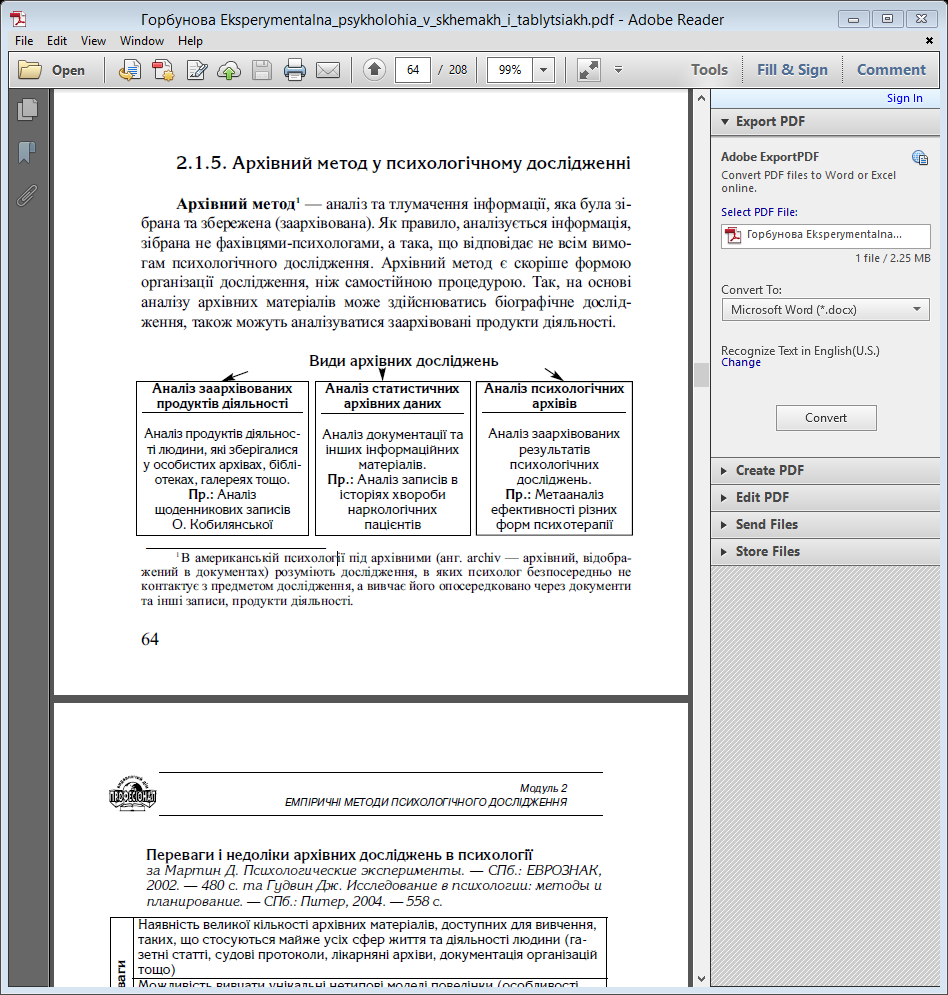Click the vertical scrollbar thumb
This screenshot has height=995, width=948.
click(x=701, y=374)
